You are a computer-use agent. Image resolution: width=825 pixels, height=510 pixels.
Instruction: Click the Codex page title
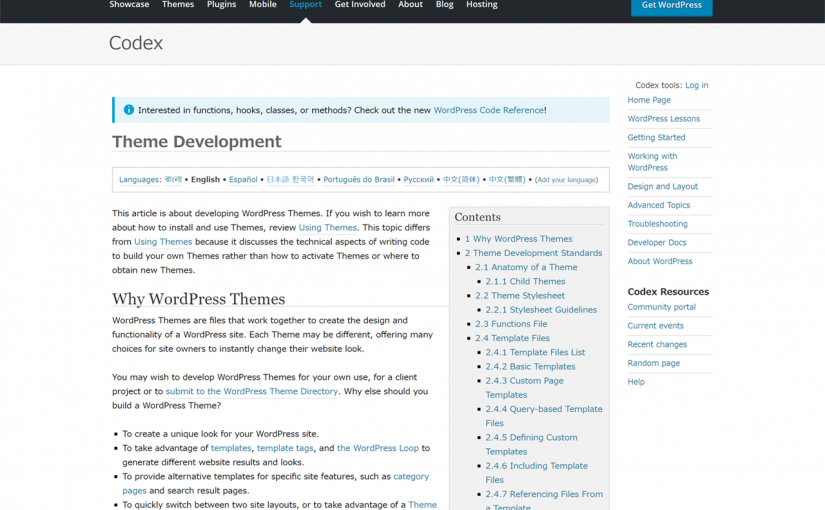(x=136, y=43)
